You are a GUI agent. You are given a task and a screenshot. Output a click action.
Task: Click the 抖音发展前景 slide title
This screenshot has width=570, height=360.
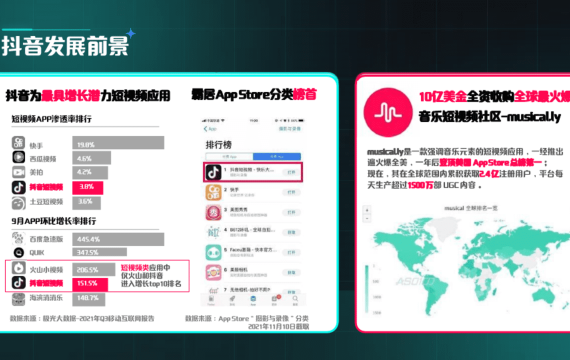tap(65, 46)
